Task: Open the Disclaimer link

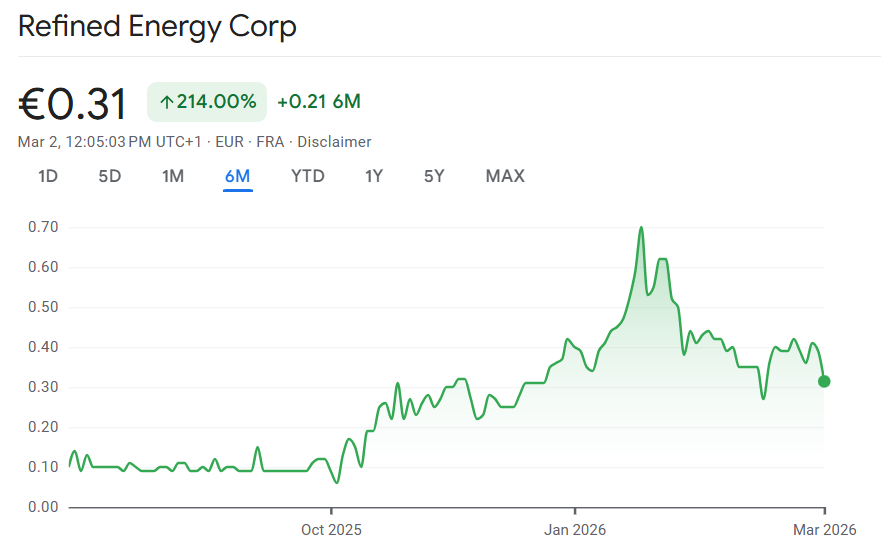Action: [x=334, y=142]
